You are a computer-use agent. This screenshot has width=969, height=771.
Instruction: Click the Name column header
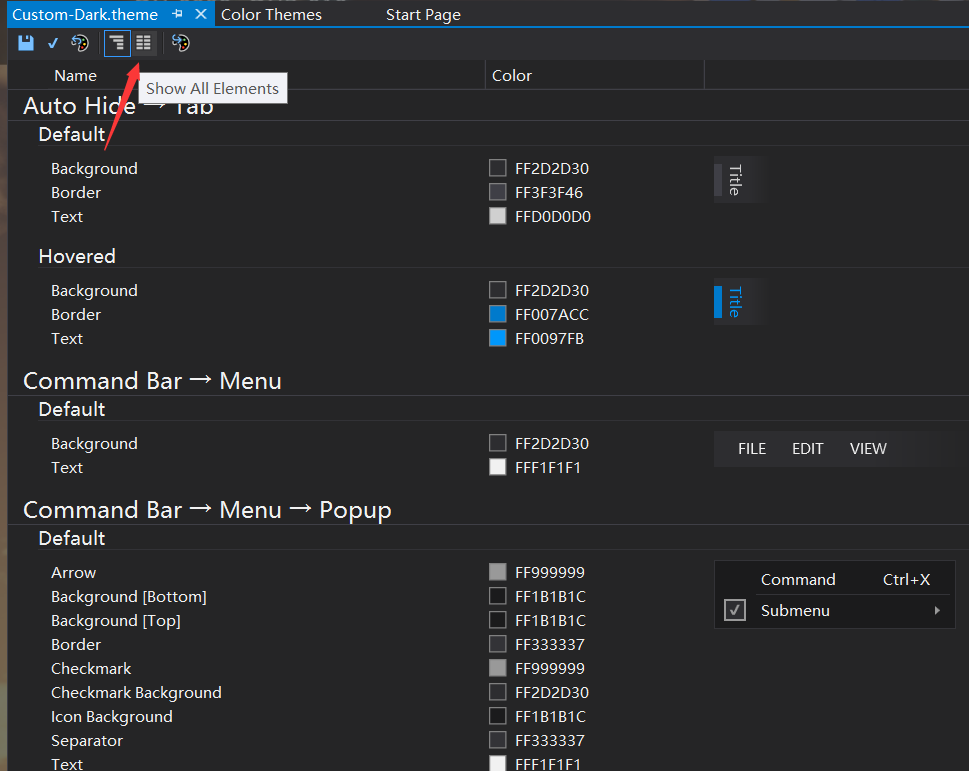(x=75, y=75)
